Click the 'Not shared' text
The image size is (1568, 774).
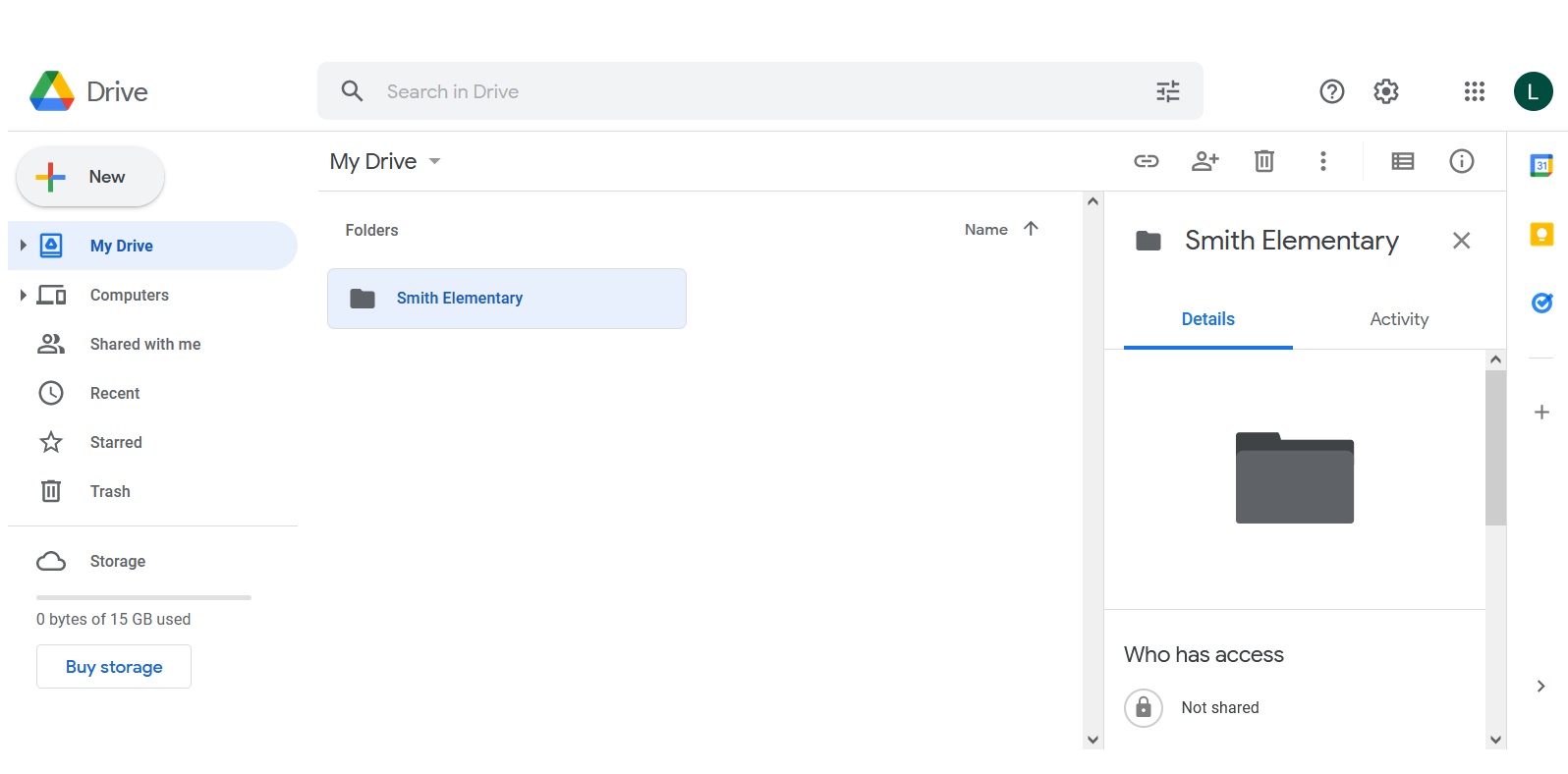click(x=1220, y=708)
